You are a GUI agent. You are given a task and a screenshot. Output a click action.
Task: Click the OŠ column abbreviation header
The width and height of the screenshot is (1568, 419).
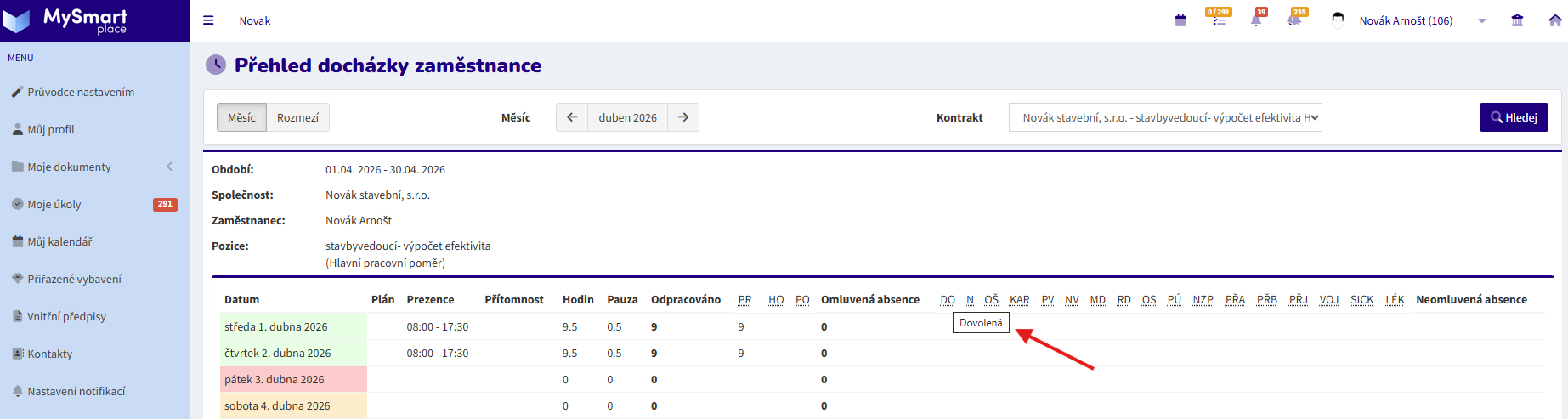[x=991, y=299]
